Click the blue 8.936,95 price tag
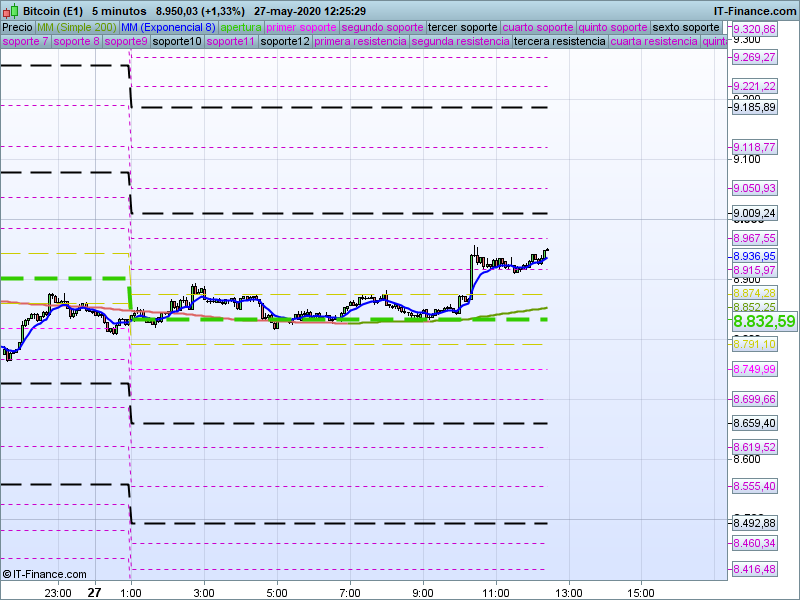 [754, 256]
